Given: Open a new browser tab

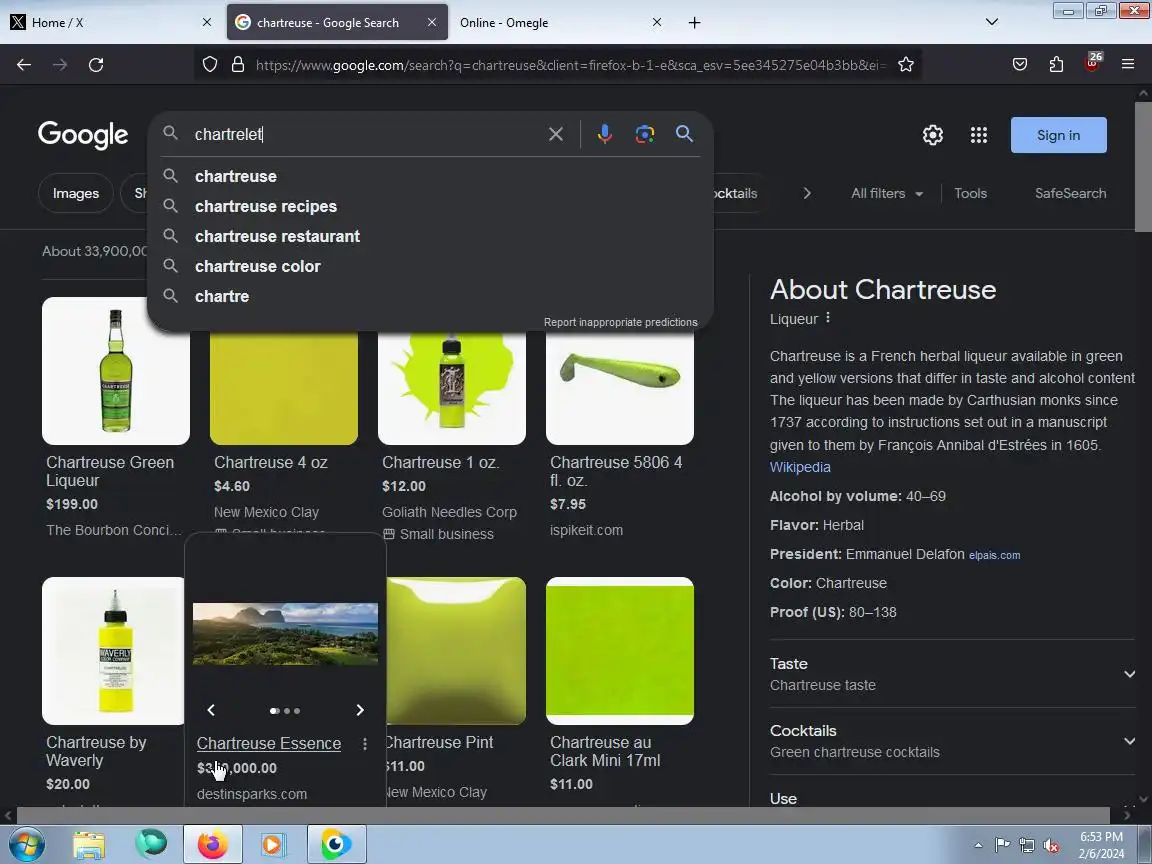Looking at the screenshot, I should click(x=694, y=23).
